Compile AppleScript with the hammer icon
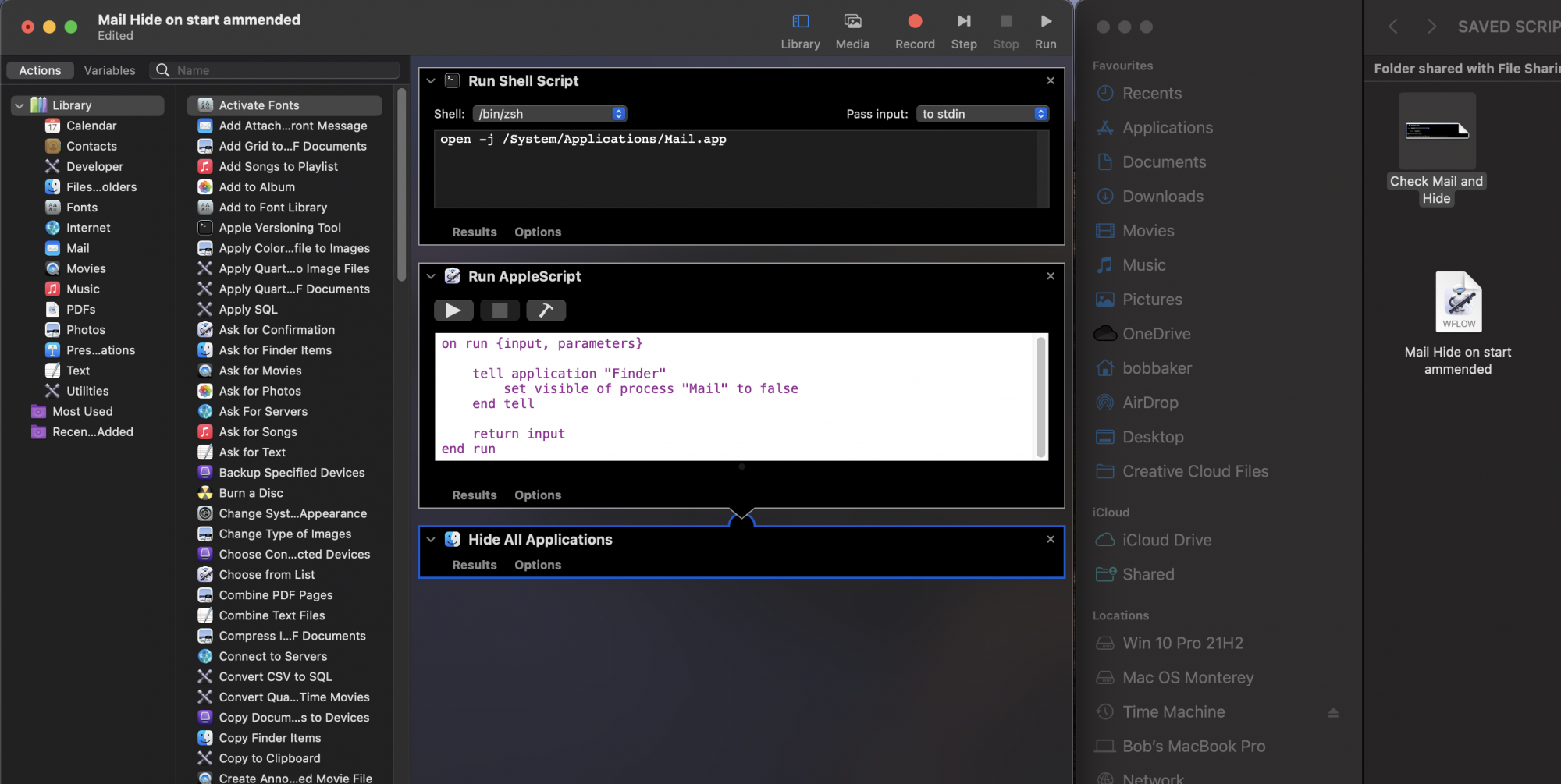Image resolution: width=1561 pixels, height=784 pixels. (546, 310)
